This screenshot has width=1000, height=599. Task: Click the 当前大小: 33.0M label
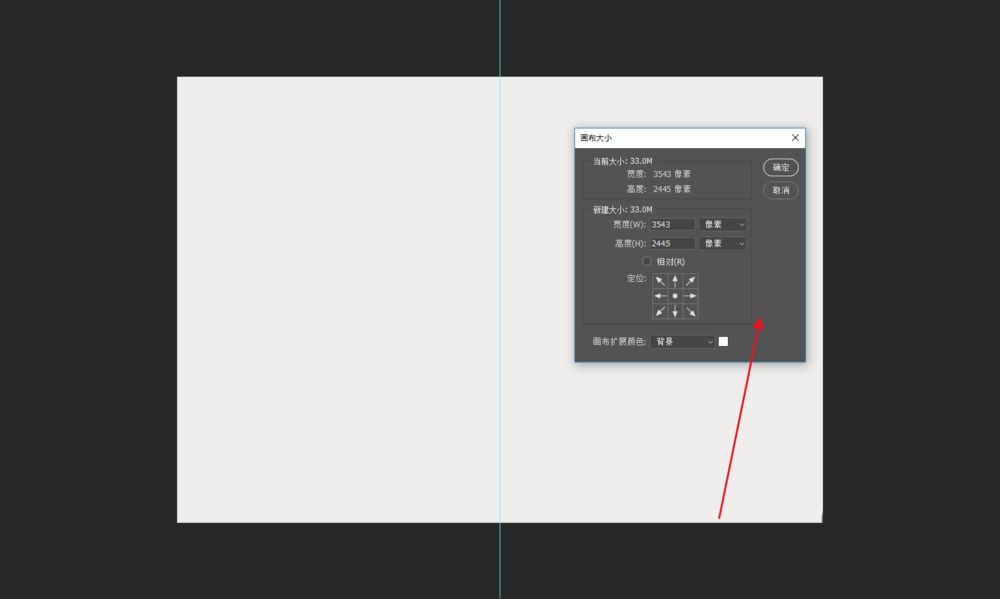[622, 161]
